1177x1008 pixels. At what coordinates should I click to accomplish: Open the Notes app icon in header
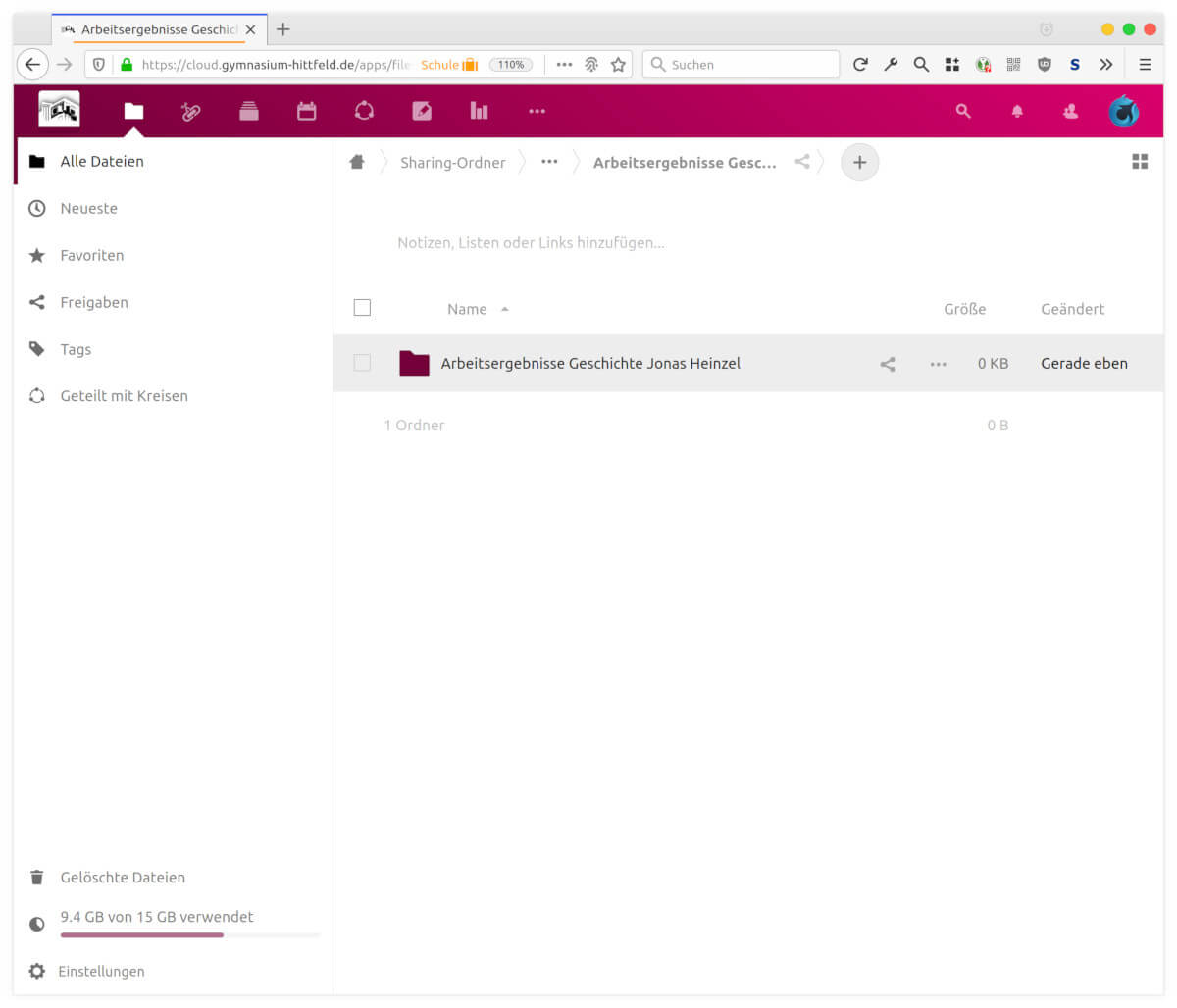422,112
